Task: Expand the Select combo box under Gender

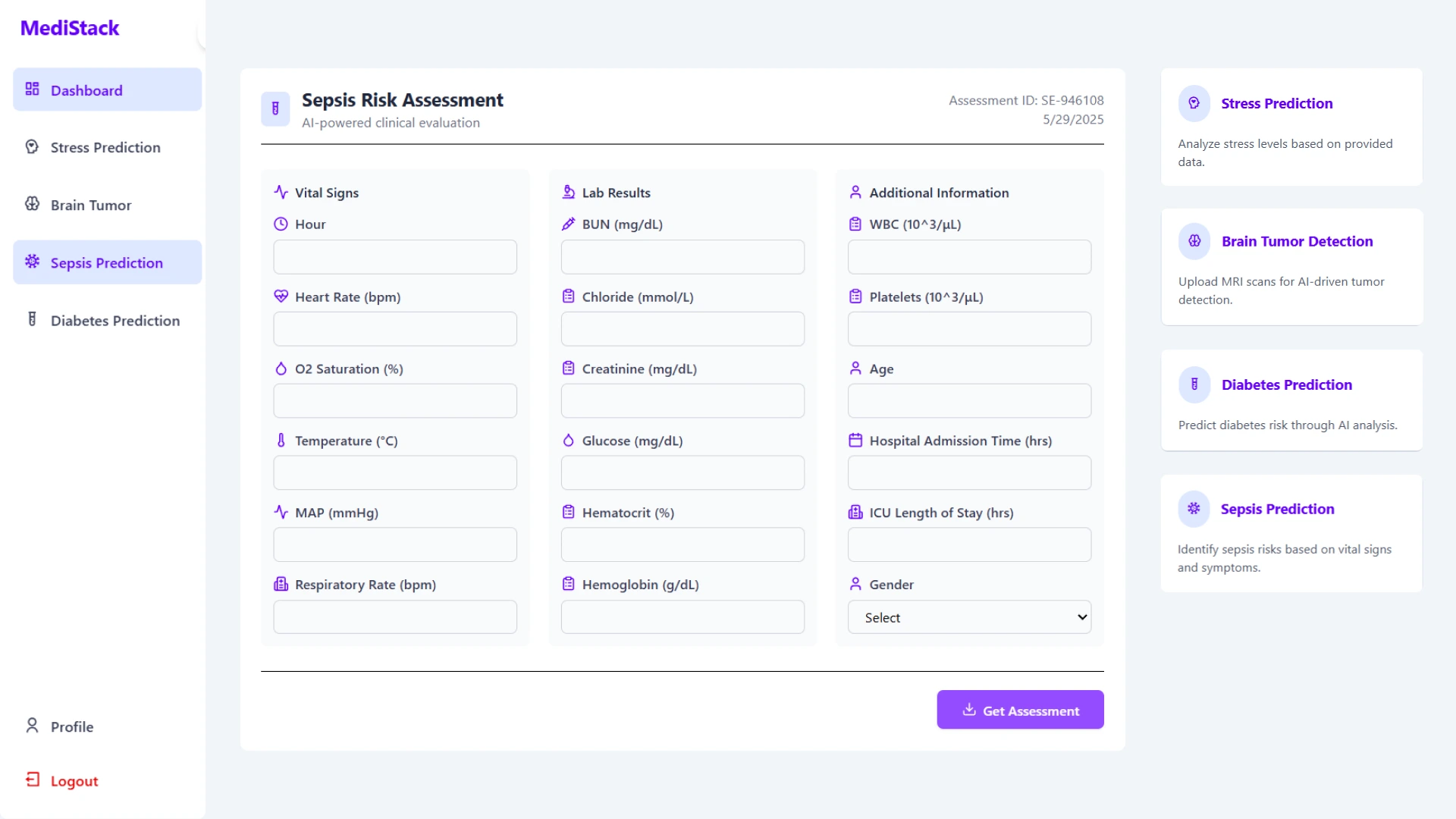Action: (969, 617)
